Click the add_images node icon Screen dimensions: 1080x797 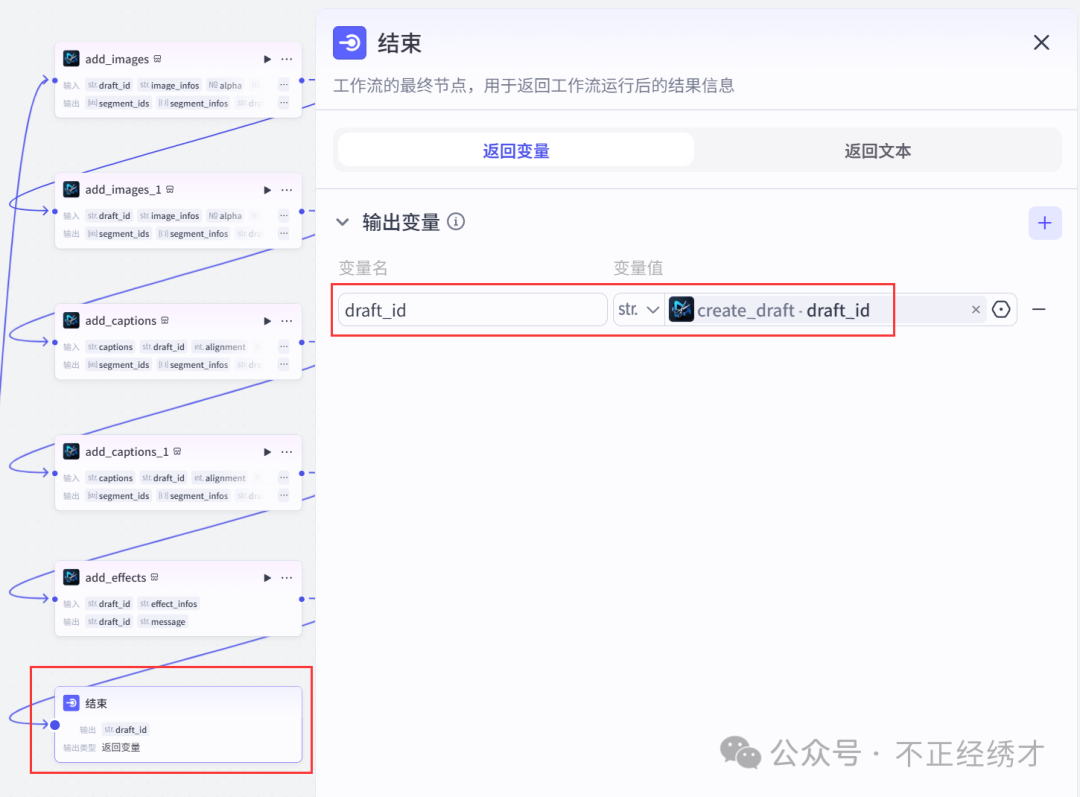(x=70, y=58)
